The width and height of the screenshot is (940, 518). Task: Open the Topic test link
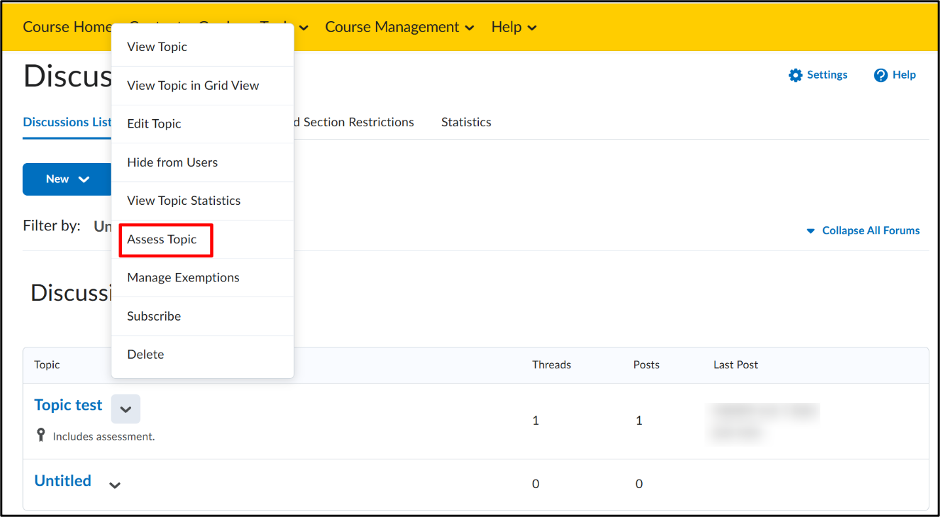tap(68, 405)
